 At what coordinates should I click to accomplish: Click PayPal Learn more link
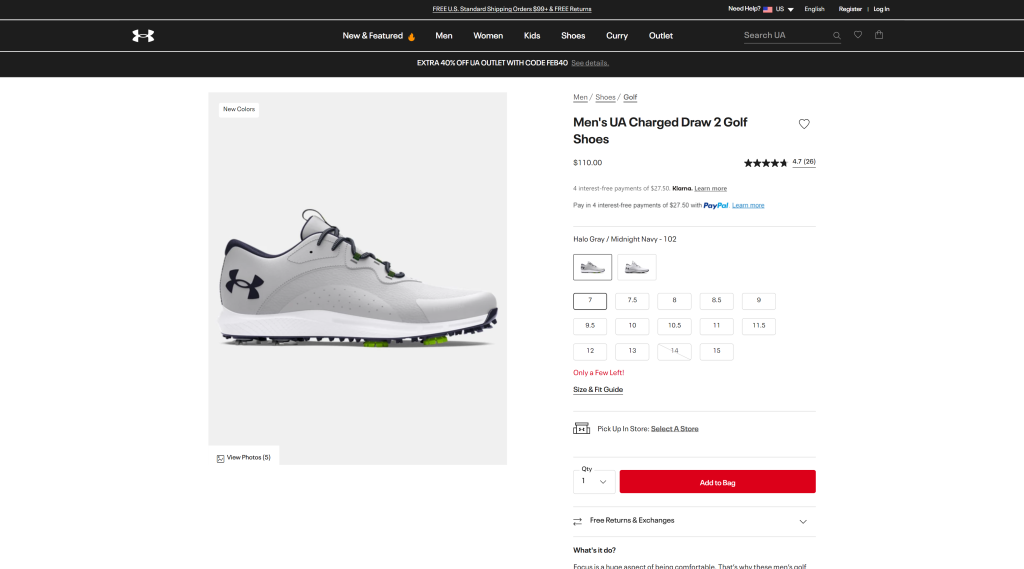[x=748, y=206]
